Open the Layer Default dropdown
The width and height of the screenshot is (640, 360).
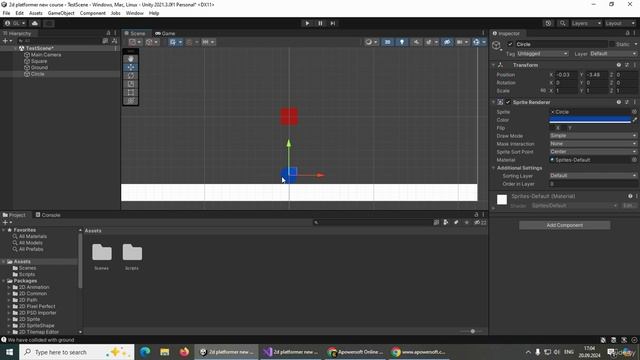[x=613, y=53]
